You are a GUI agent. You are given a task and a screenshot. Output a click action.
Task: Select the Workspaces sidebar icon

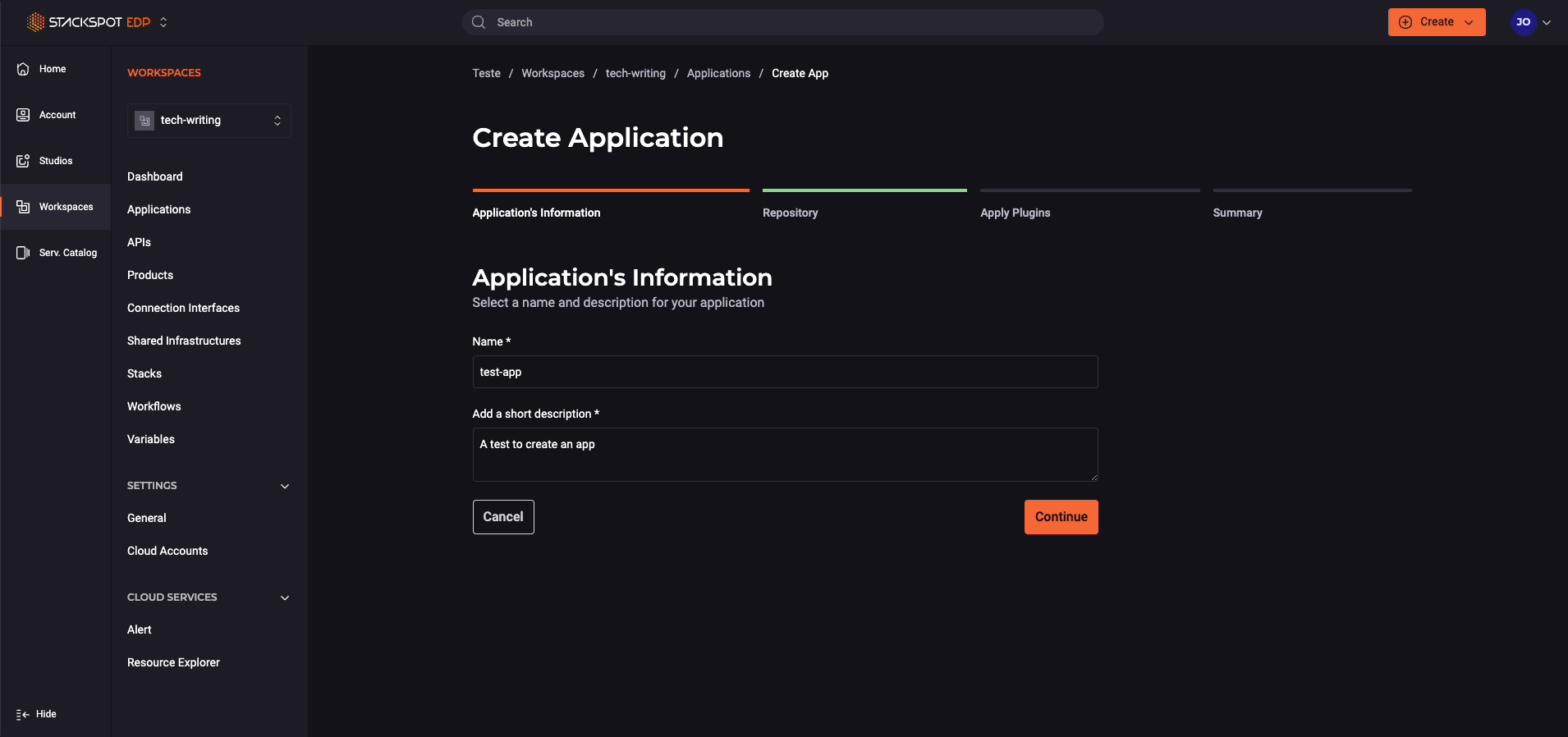click(x=23, y=207)
